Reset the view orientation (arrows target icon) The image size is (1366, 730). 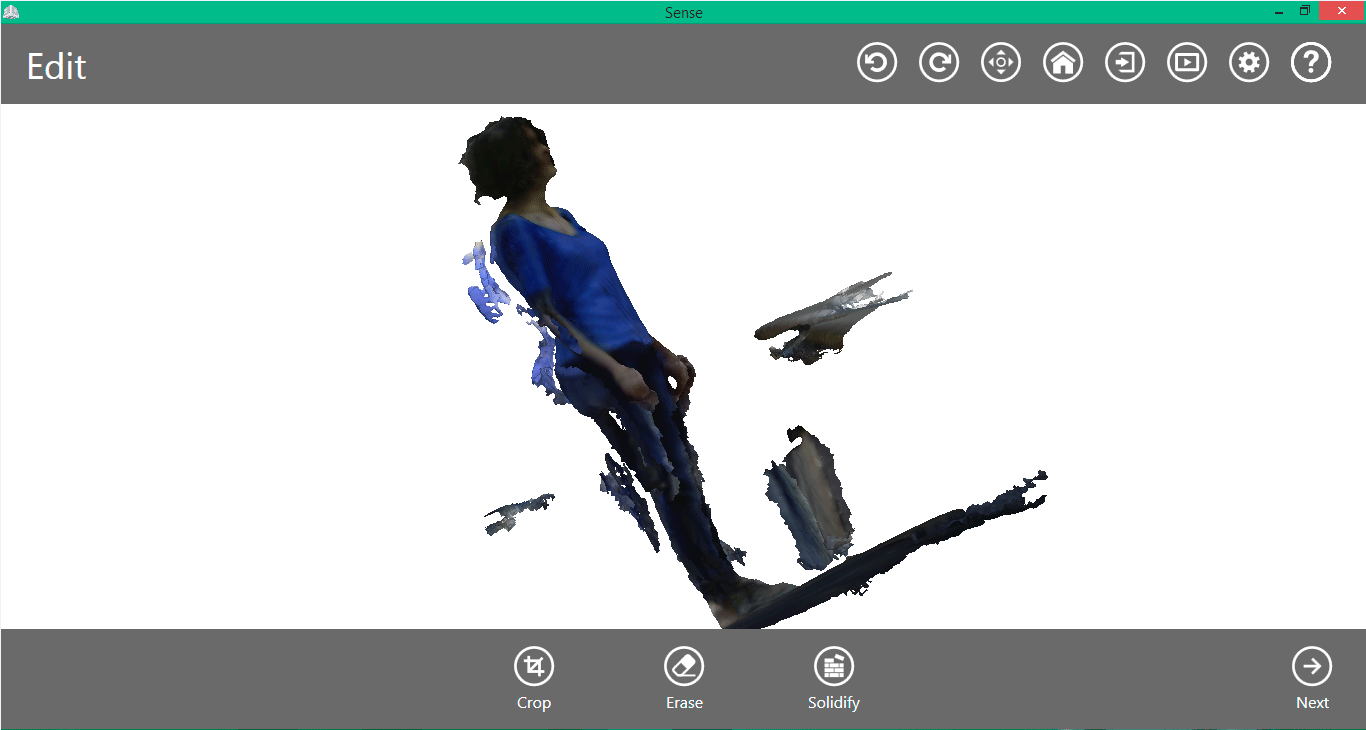pos(1001,63)
